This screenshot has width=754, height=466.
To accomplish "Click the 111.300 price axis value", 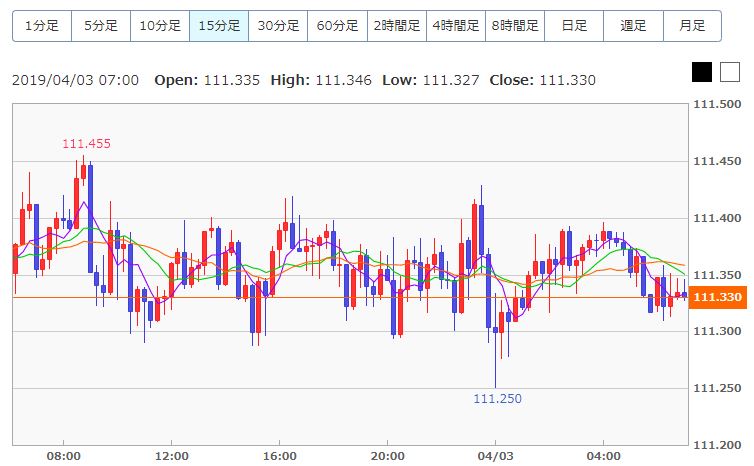I will pyautogui.click(x=717, y=331).
